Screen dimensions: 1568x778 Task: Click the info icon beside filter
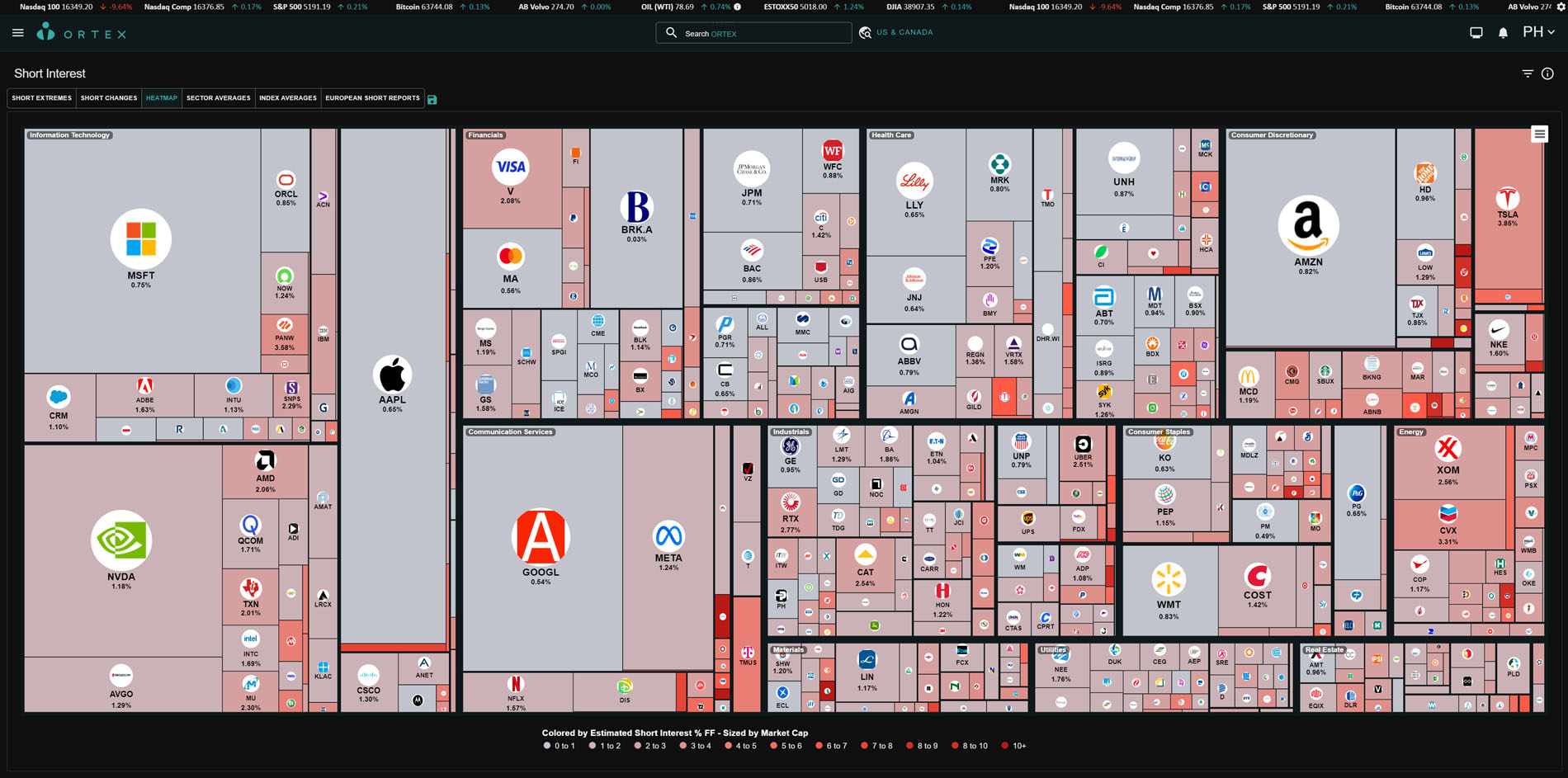(x=1547, y=73)
